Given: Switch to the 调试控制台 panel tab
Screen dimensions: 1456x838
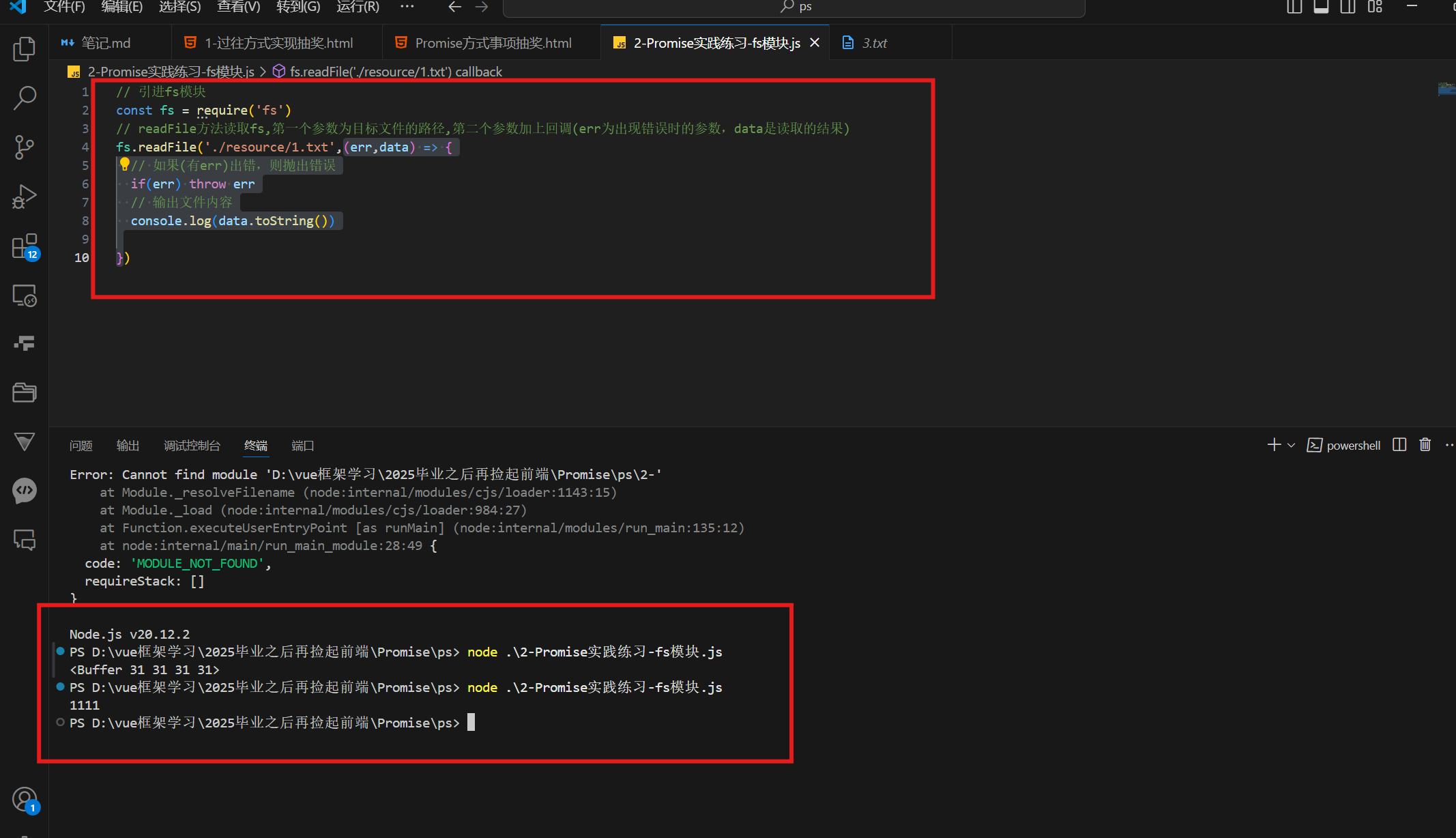Looking at the screenshot, I should (192, 446).
